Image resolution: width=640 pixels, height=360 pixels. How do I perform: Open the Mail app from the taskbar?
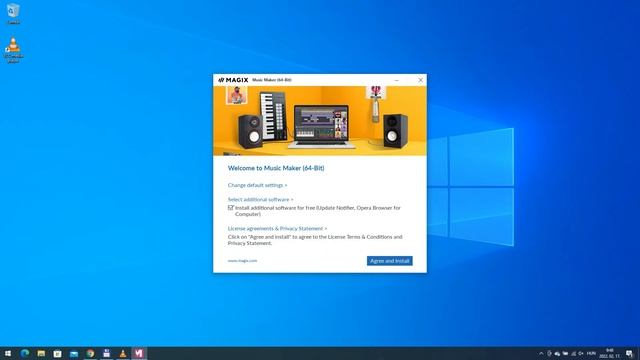point(74,353)
